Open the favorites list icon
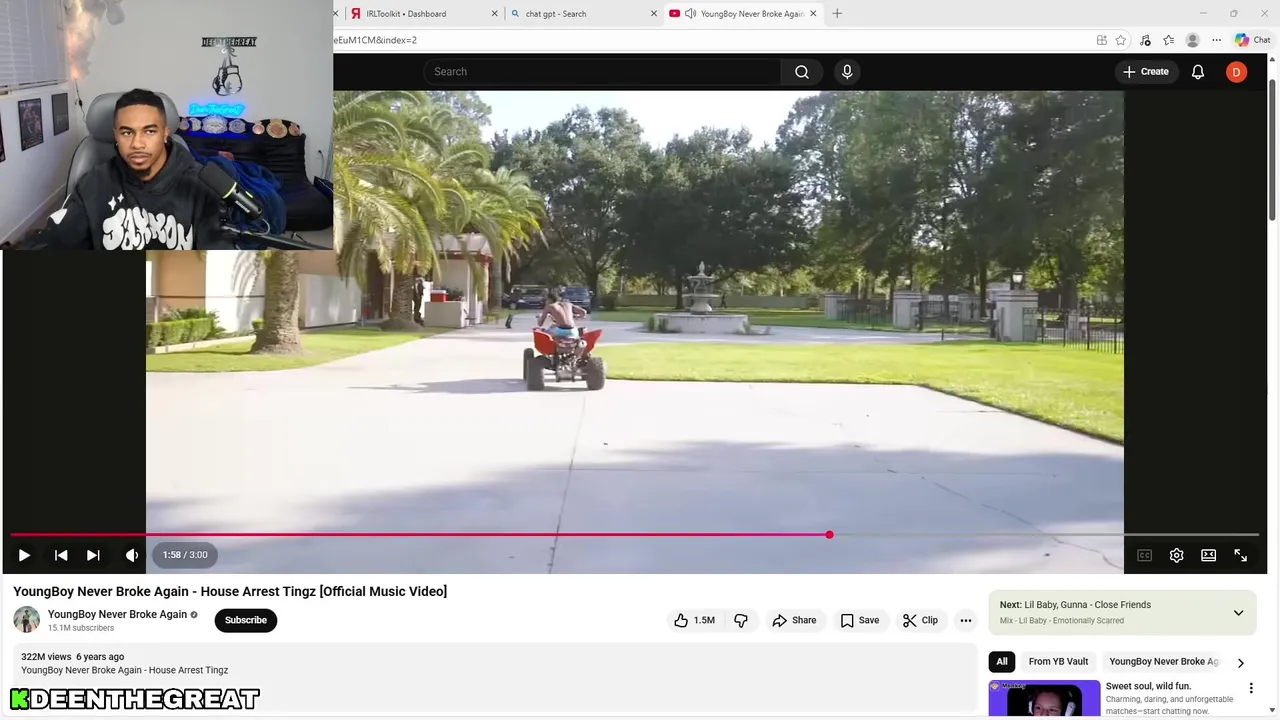This screenshot has height=720, width=1280. tap(1168, 40)
